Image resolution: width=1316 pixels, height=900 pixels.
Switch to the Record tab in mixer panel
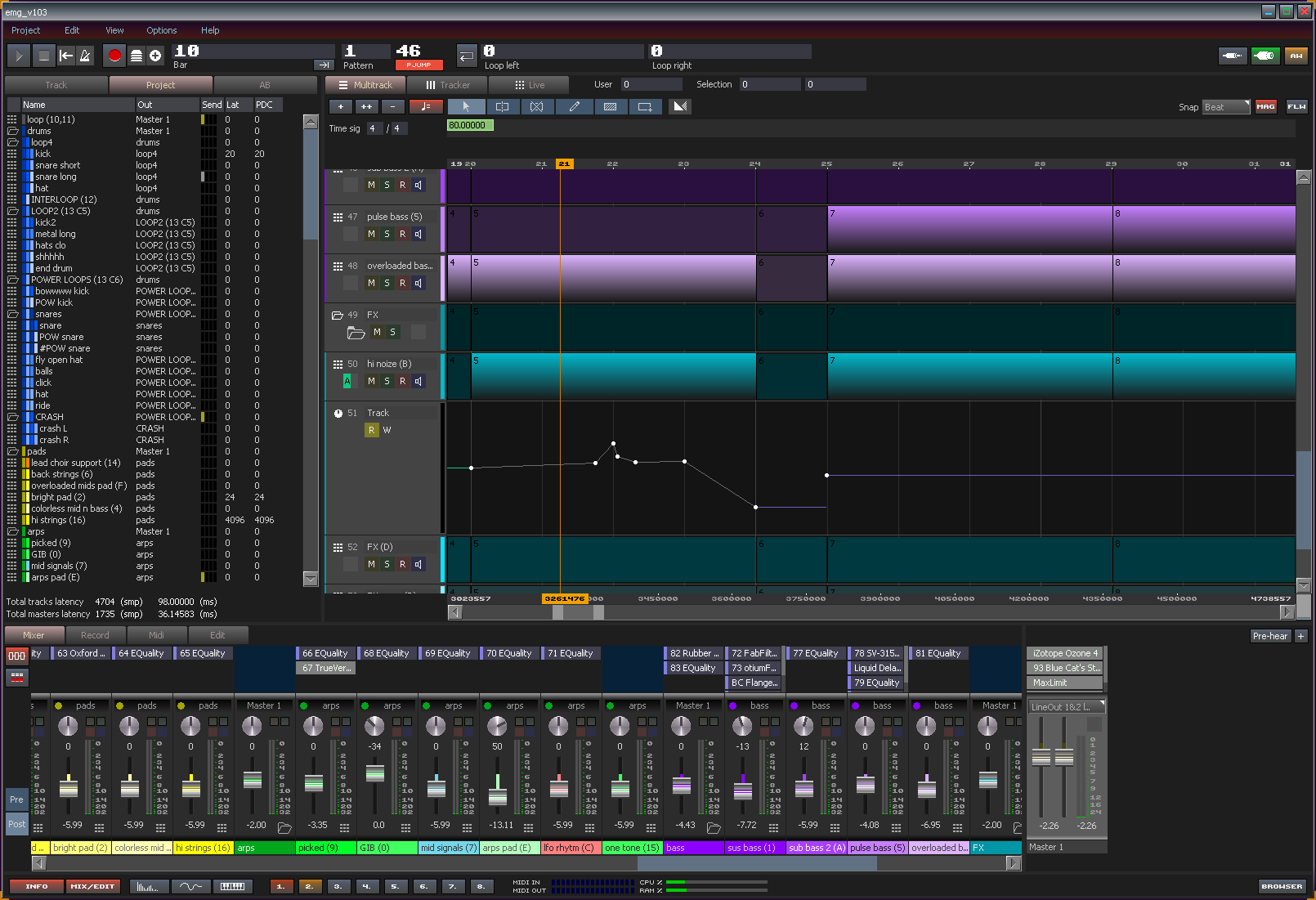95,635
